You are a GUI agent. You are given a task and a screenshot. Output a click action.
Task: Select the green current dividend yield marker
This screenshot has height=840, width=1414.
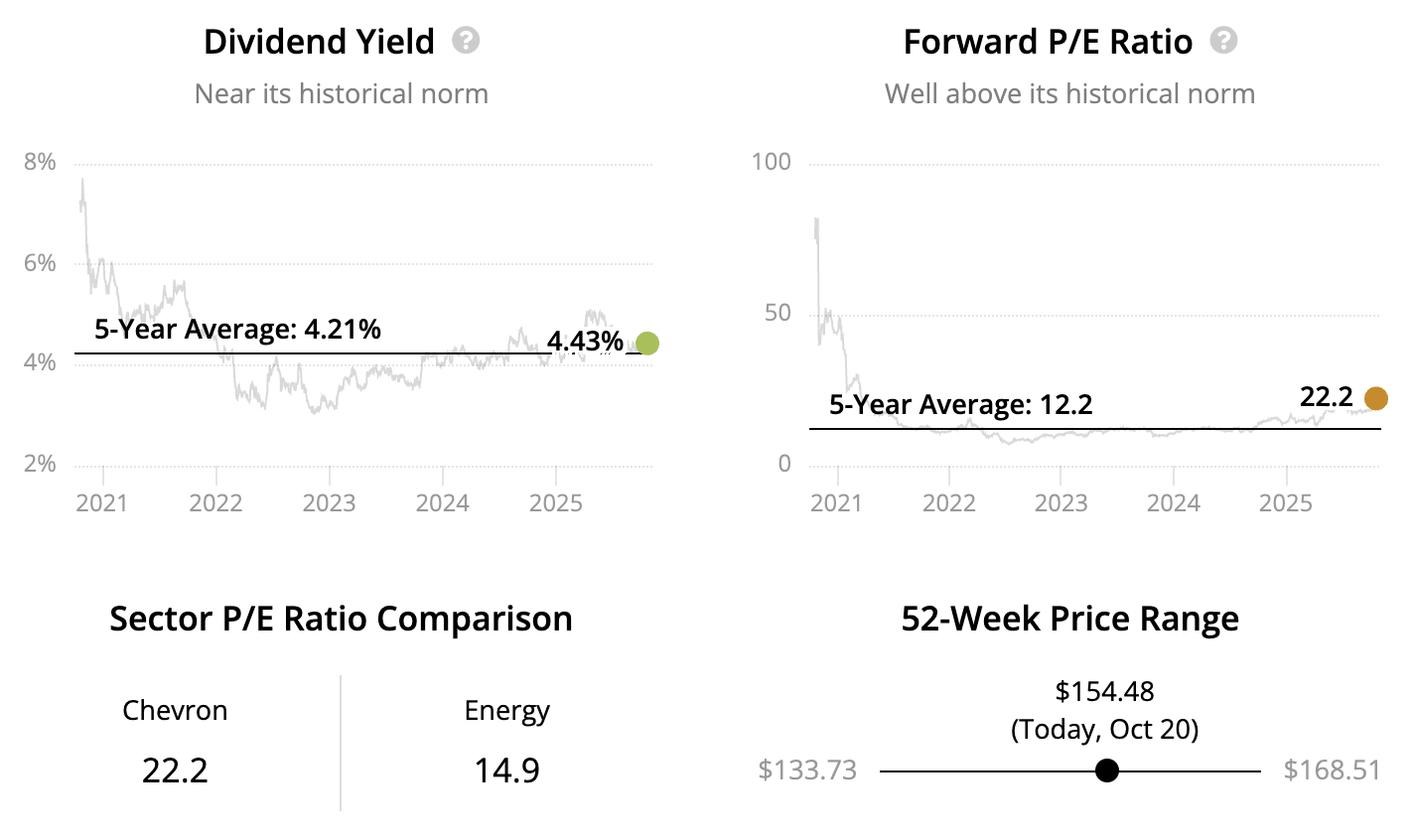[646, 344]
